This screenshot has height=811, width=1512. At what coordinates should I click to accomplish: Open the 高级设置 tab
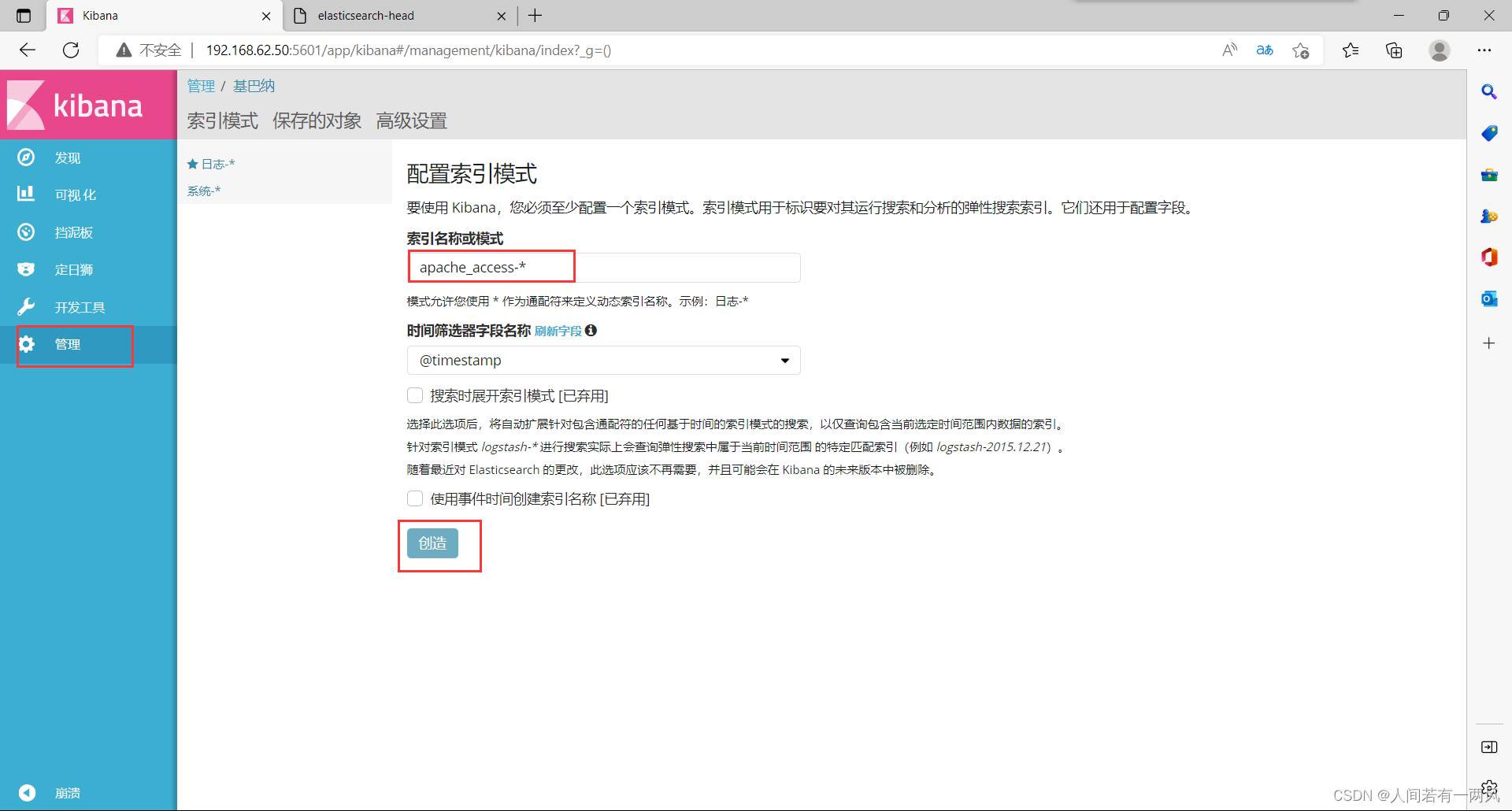coord(411,120)
